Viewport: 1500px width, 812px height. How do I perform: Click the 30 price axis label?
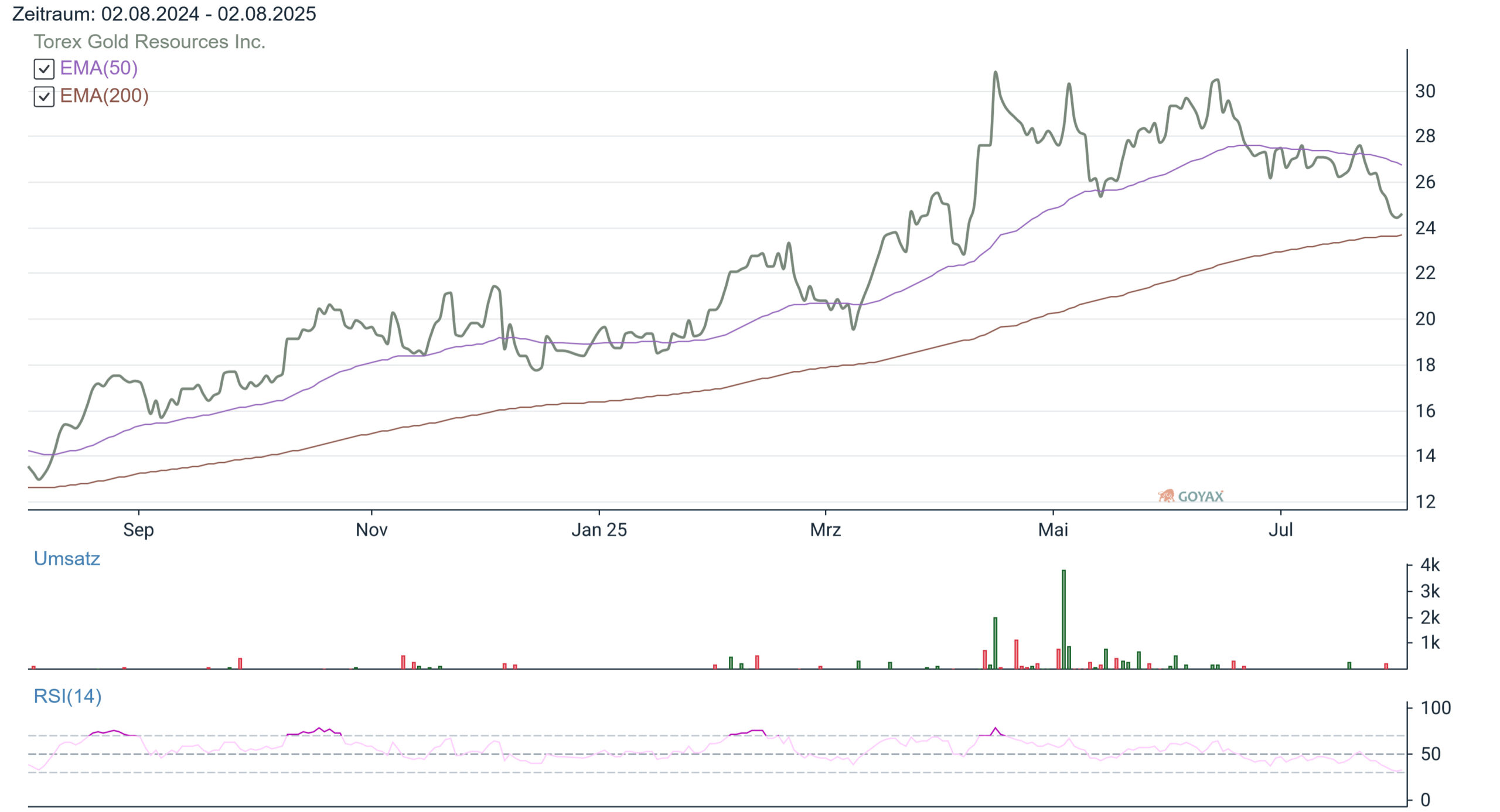pos(1425,91)
